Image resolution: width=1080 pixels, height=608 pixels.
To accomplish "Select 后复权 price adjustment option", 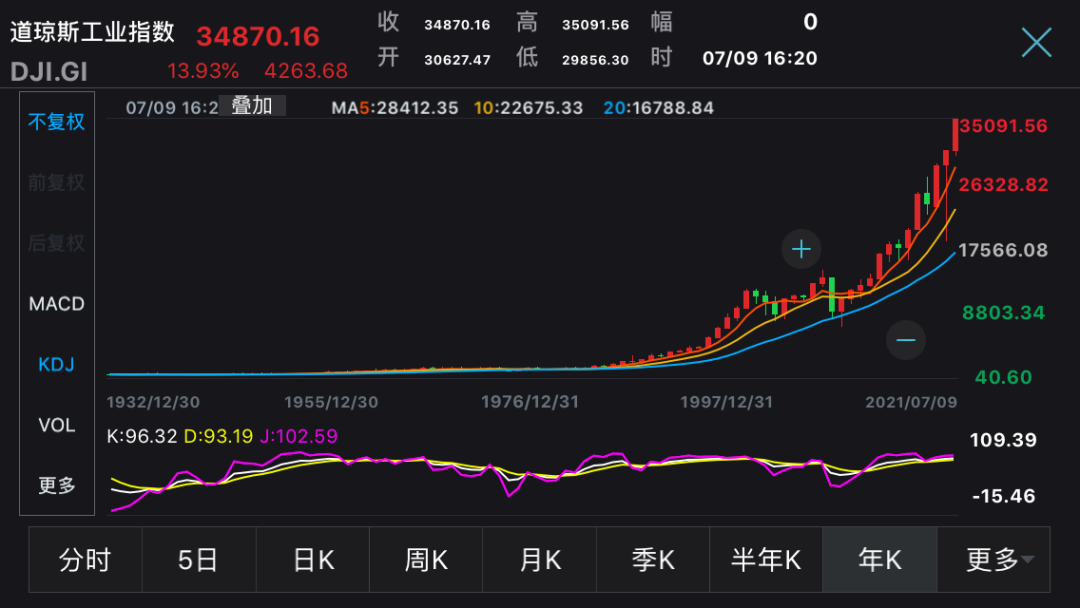I will [x=56, y=243].
